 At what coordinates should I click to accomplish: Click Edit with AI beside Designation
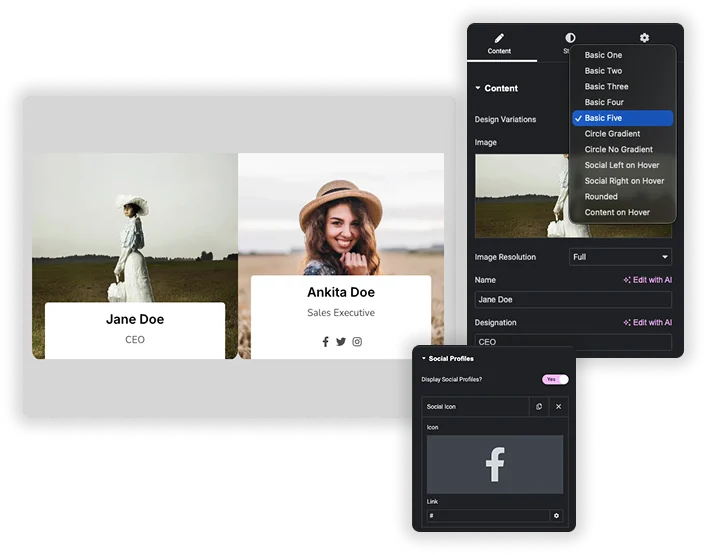648,323
